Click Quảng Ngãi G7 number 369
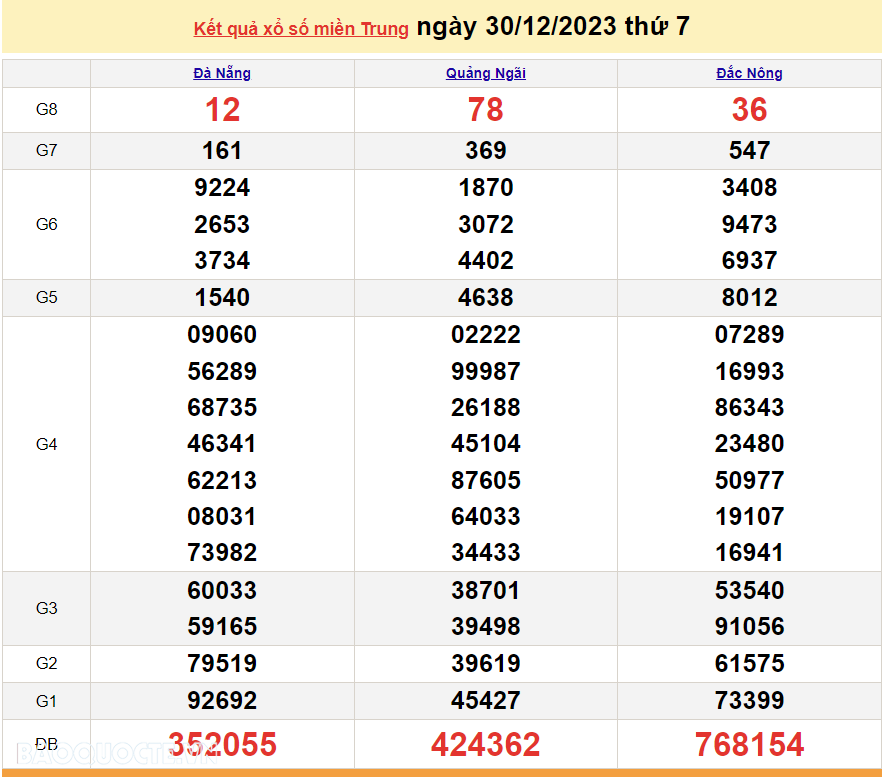The image size is (883, 777). [486, 151]
